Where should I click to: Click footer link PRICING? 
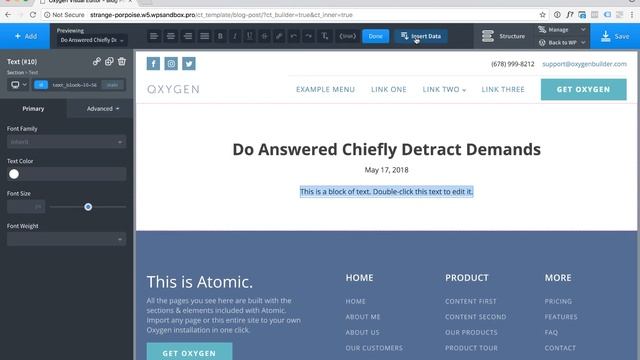(558, 301)
